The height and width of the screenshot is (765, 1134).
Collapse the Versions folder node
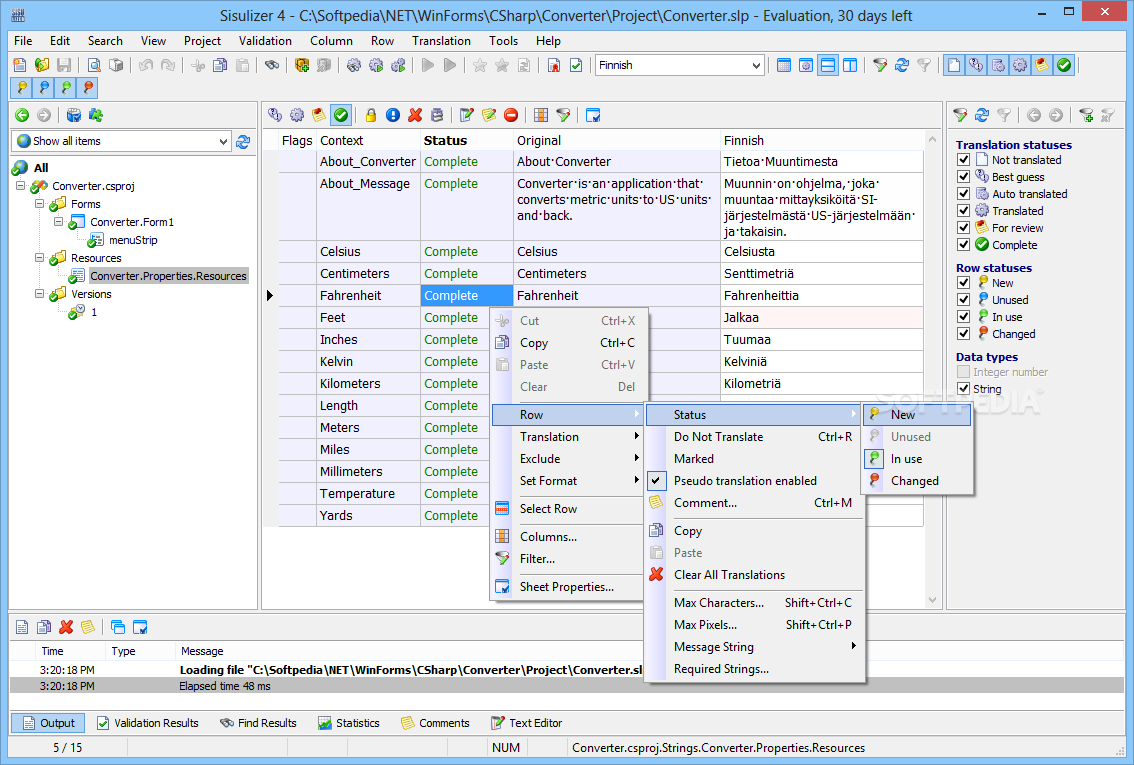(39, 294)
